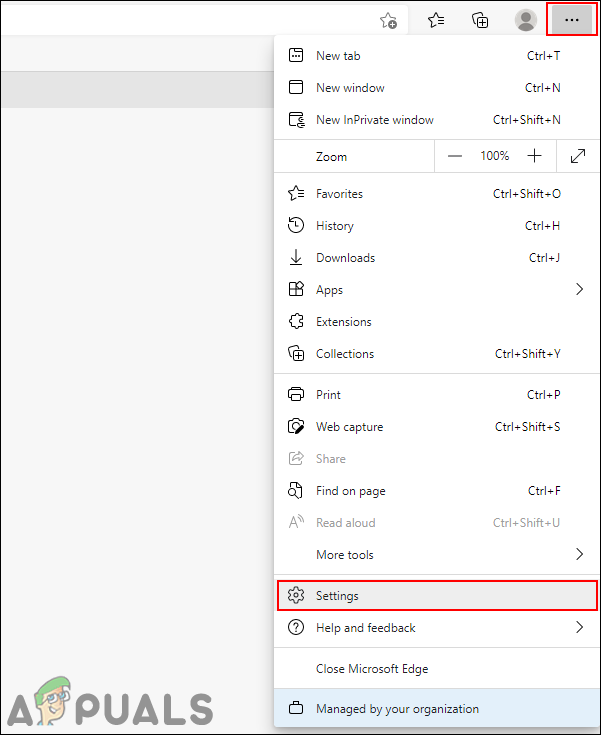Expand the Apps submenu arrow
The height and width of the screenshot is (735, 601).
tap(579, 290)
